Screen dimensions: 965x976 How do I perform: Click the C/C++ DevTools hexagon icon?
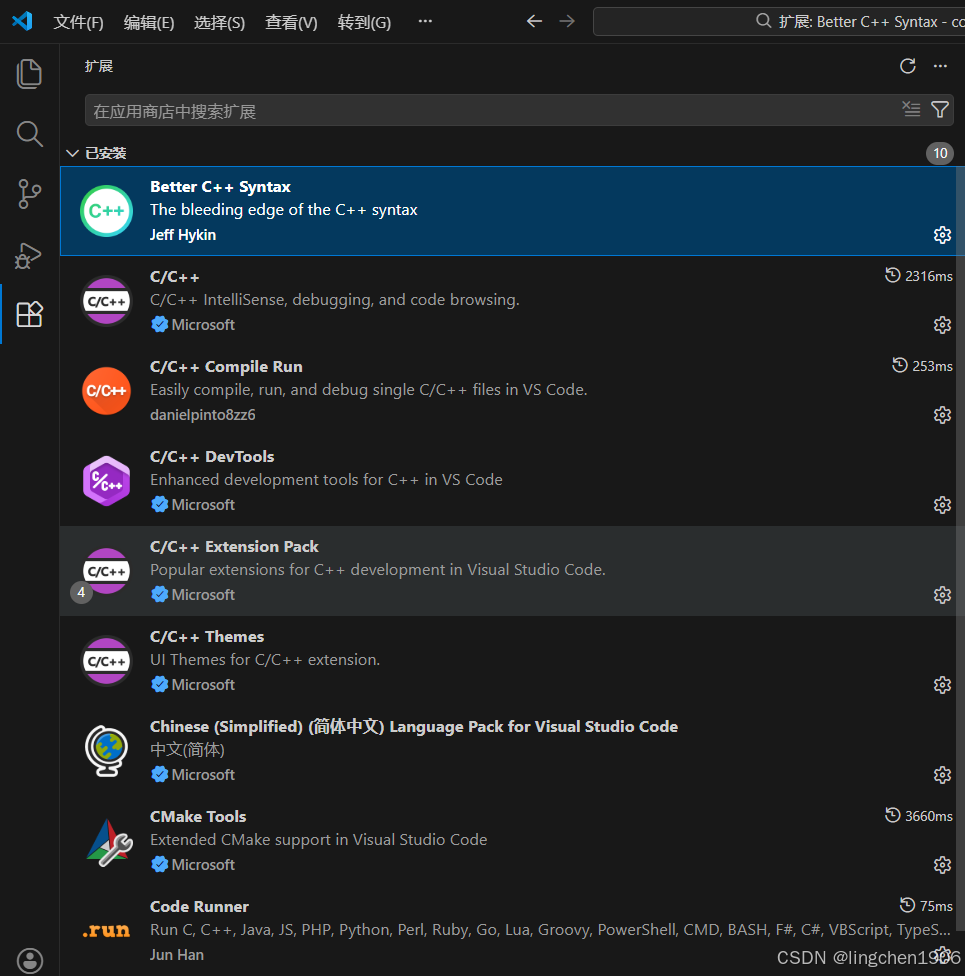[106, 481]
